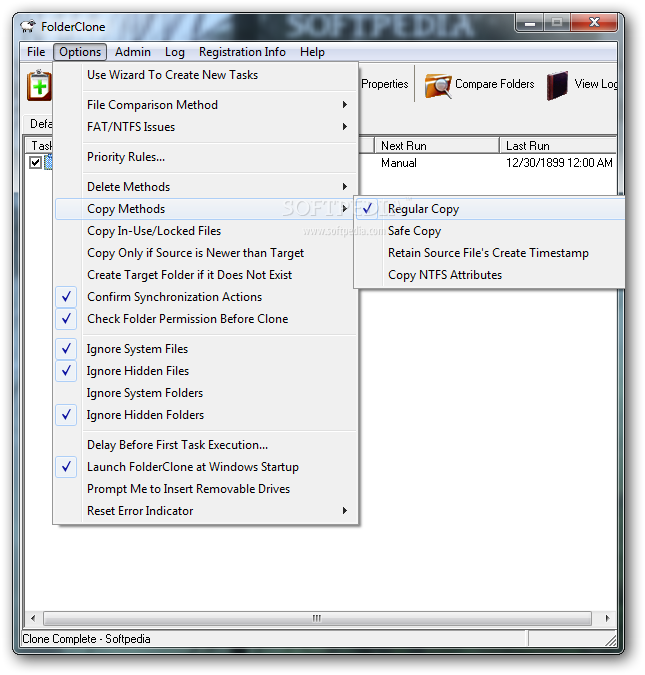Open the Admin menu
Viewport: 645px width, 675px height.
pyautogui.click(x=133, y=52)
